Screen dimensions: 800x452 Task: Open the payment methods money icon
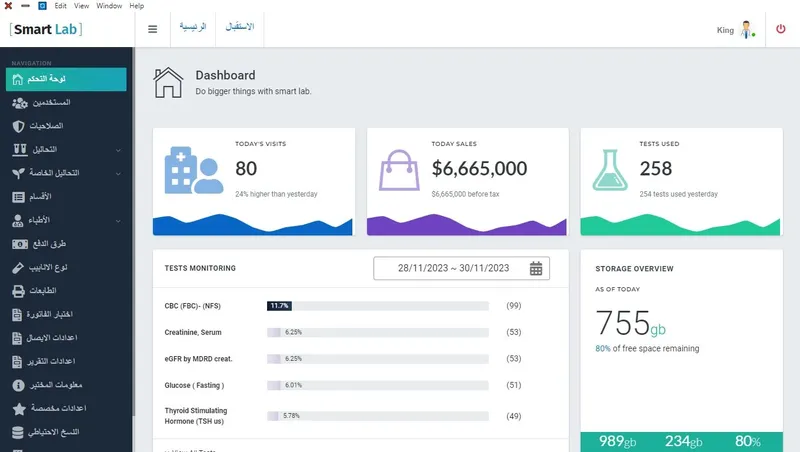pyautogui.click(x=20, y=244)
